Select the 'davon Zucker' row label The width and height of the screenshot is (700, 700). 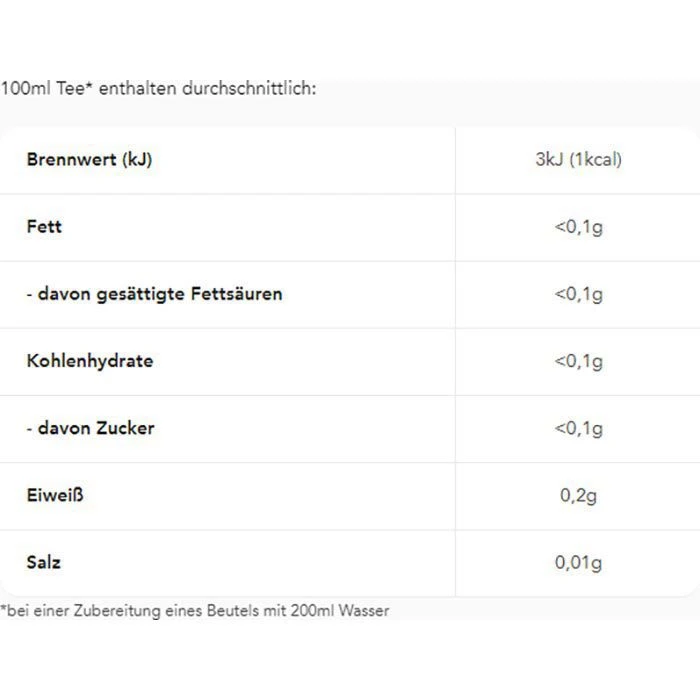[90, 428]
